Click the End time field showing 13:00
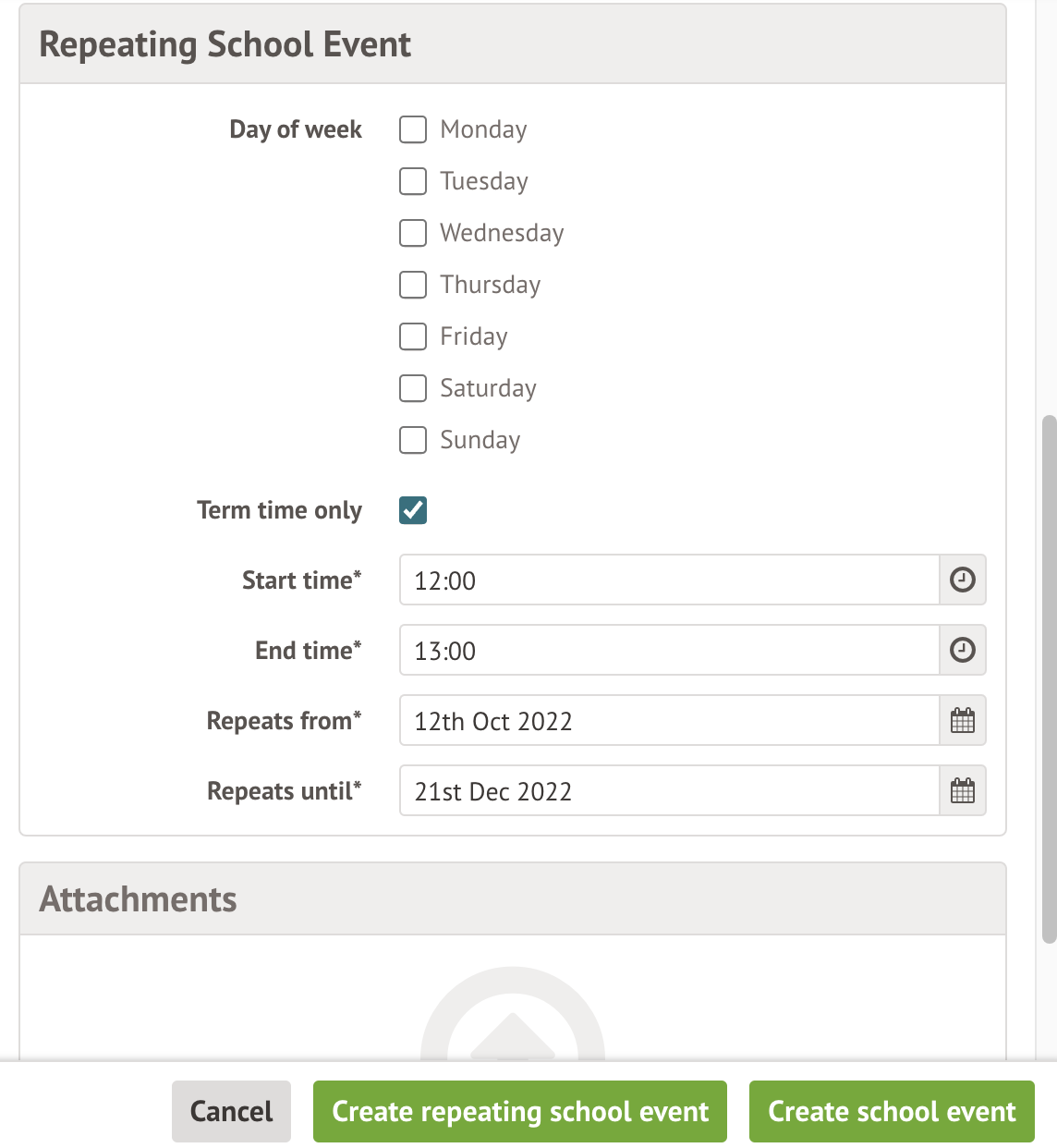 point(669,651)
